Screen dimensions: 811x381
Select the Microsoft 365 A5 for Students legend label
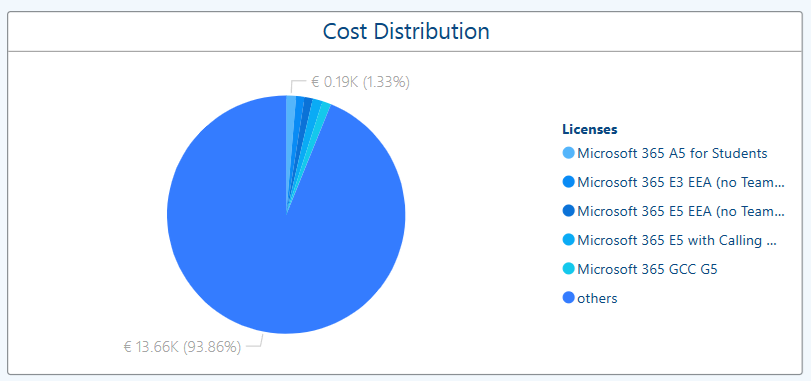click(x=672, y=154)
